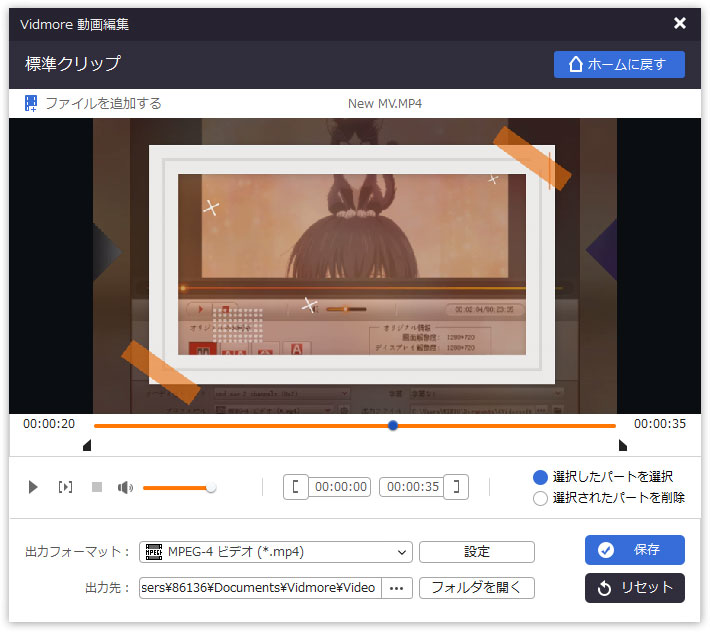Set start point with left bracket button

295,487
